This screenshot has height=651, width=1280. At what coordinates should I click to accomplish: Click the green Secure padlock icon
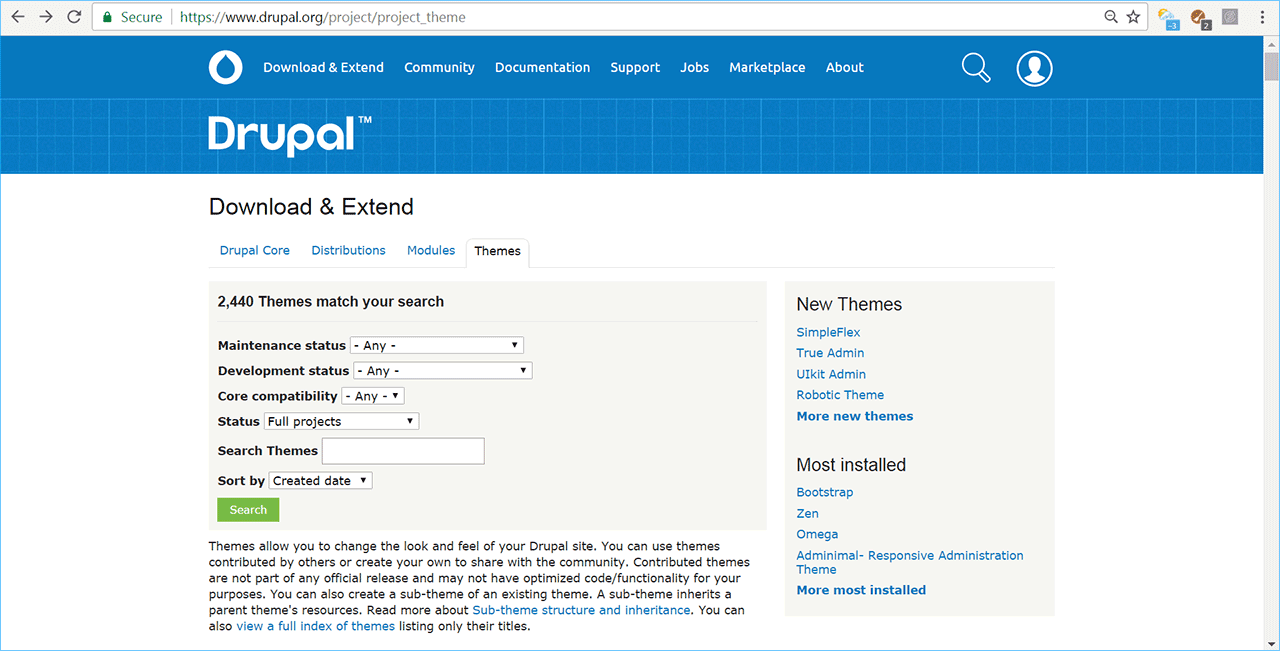(108, 17)
